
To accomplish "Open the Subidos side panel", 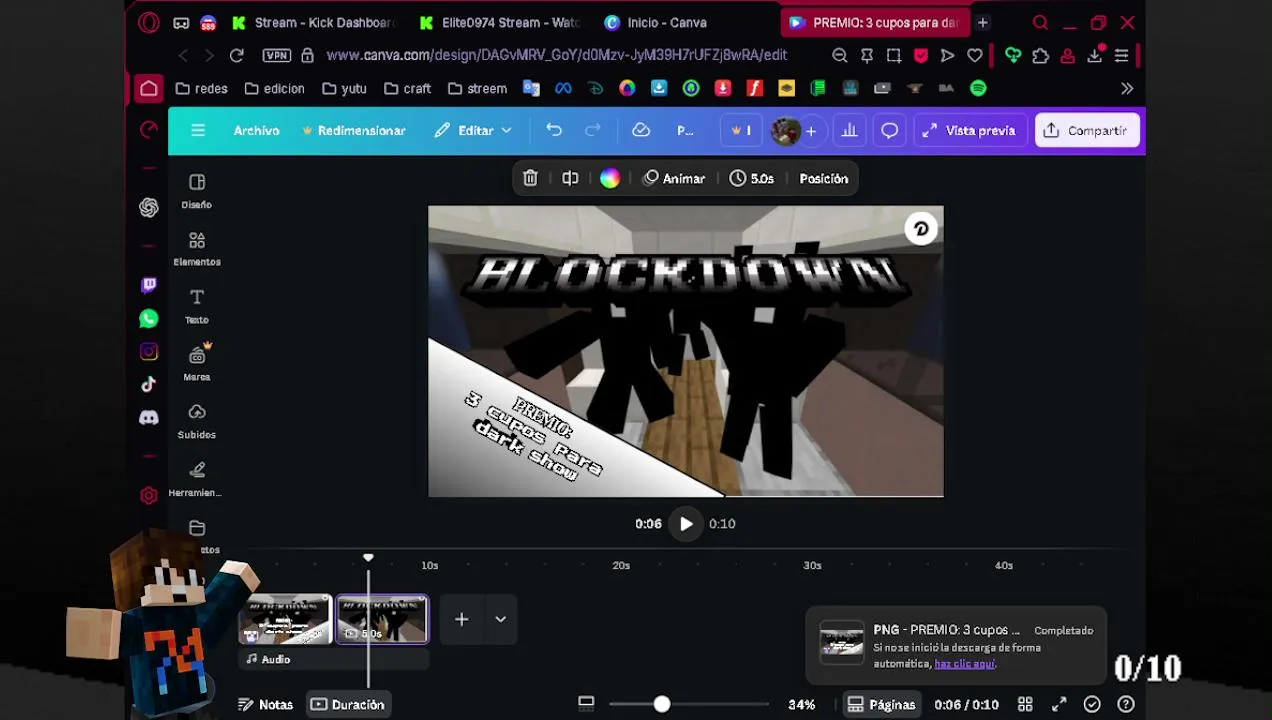I will 197,421.
